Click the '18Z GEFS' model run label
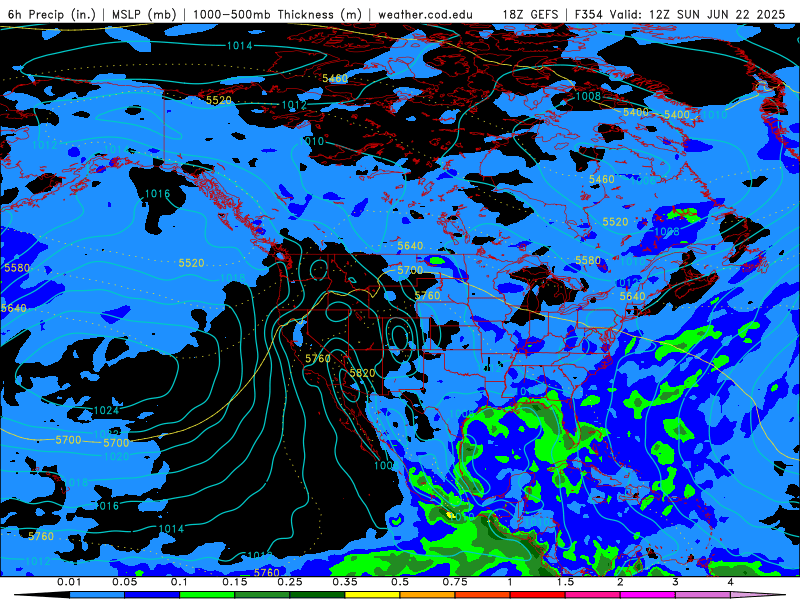The height and width of the screenshot is (600, 800). click(530, 14)
